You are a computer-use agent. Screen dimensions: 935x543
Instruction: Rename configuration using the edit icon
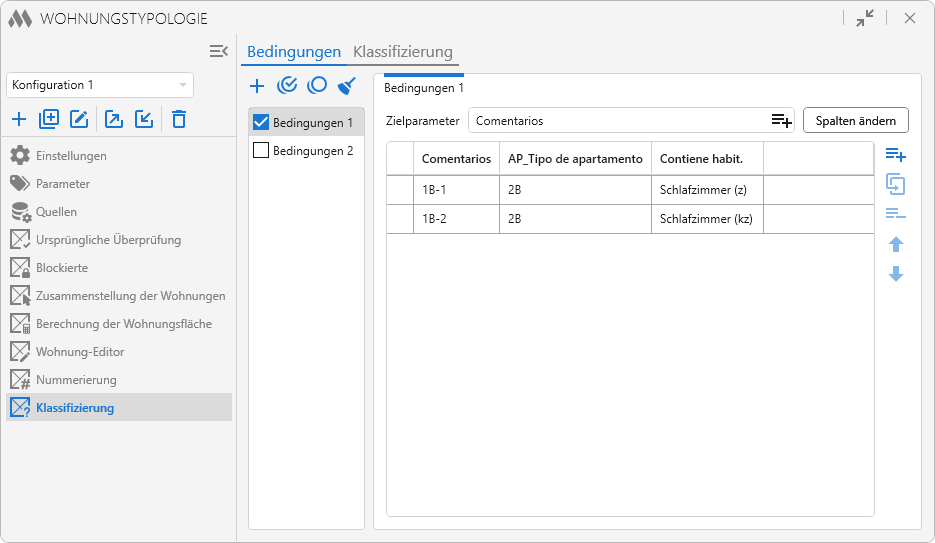point(79,120)
